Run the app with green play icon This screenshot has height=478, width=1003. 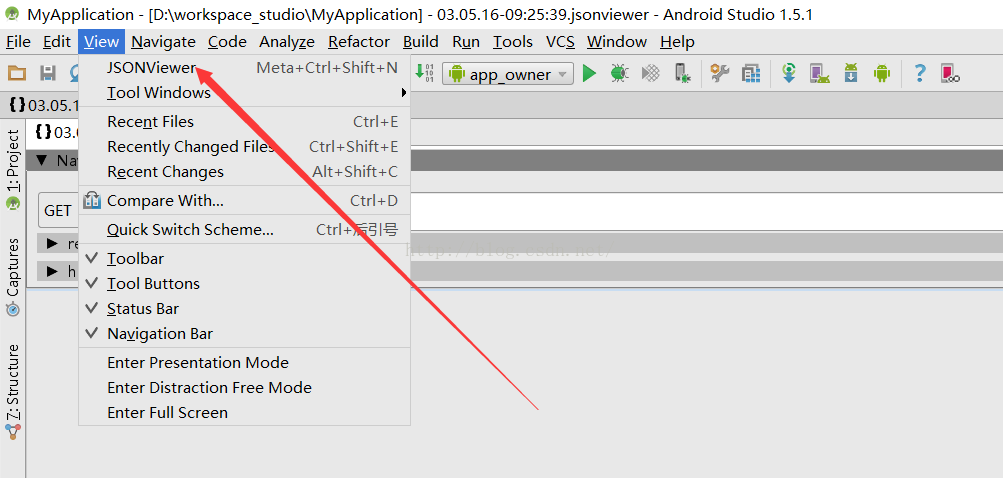589,74
